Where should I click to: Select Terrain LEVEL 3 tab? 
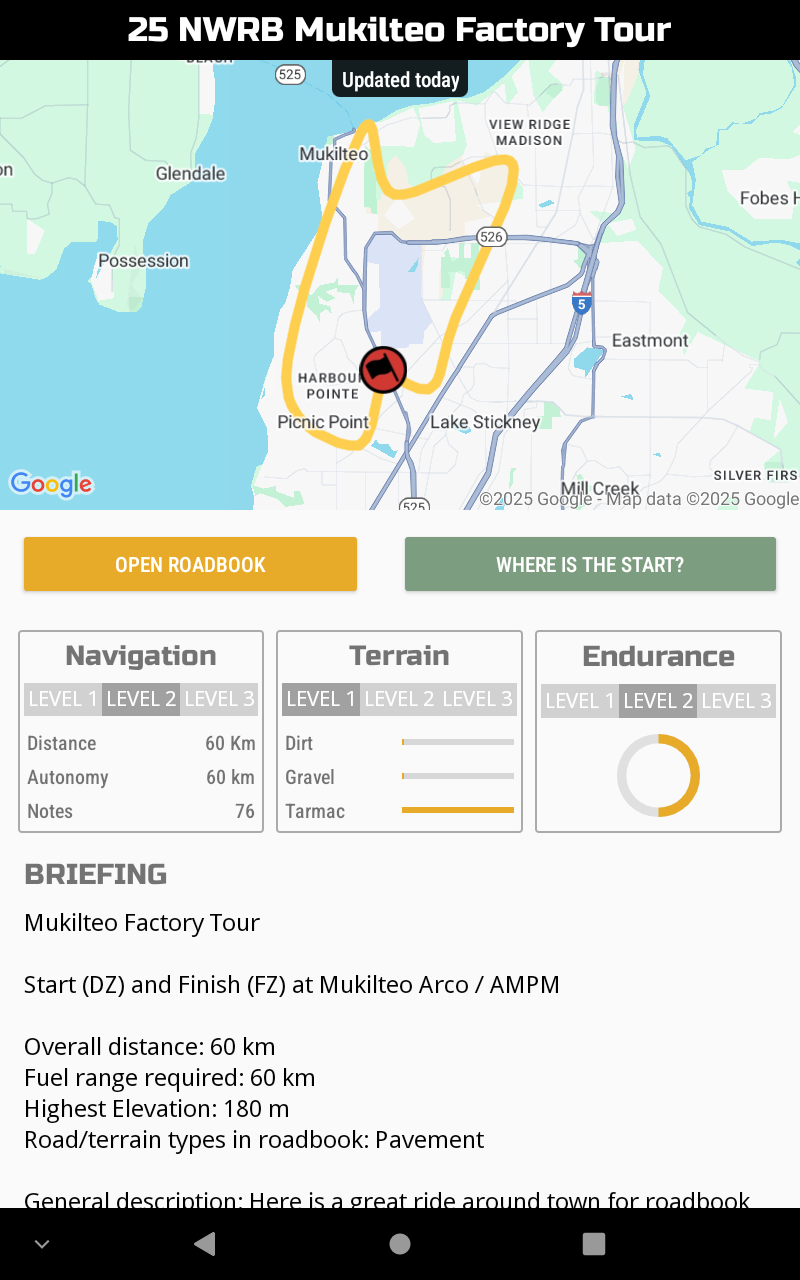coord(477,699)
